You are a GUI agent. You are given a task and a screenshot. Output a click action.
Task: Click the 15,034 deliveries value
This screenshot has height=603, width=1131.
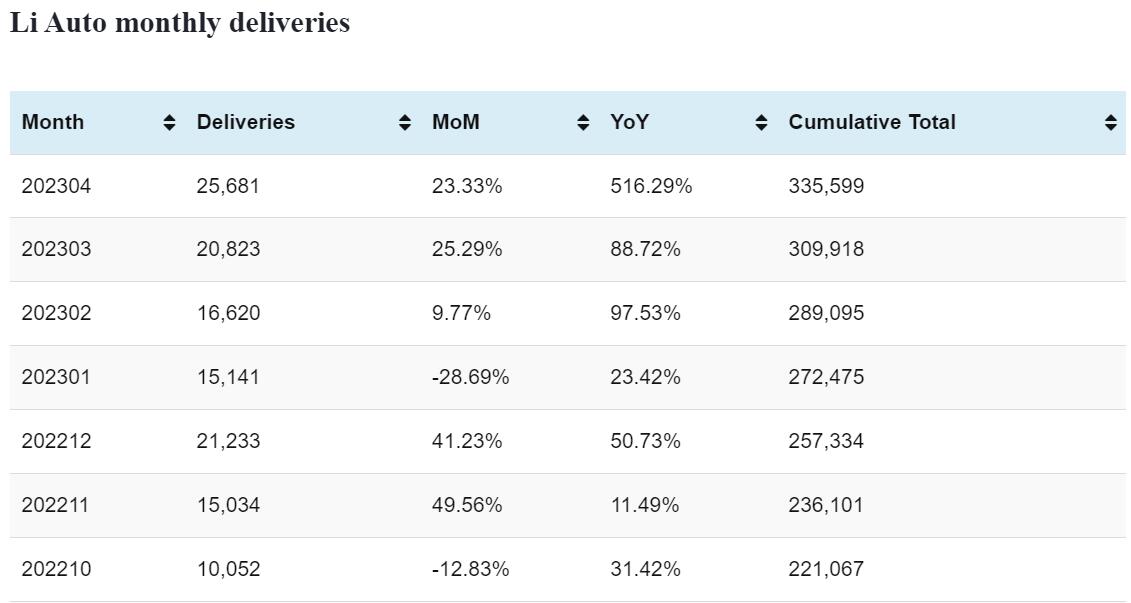point(228,505)
